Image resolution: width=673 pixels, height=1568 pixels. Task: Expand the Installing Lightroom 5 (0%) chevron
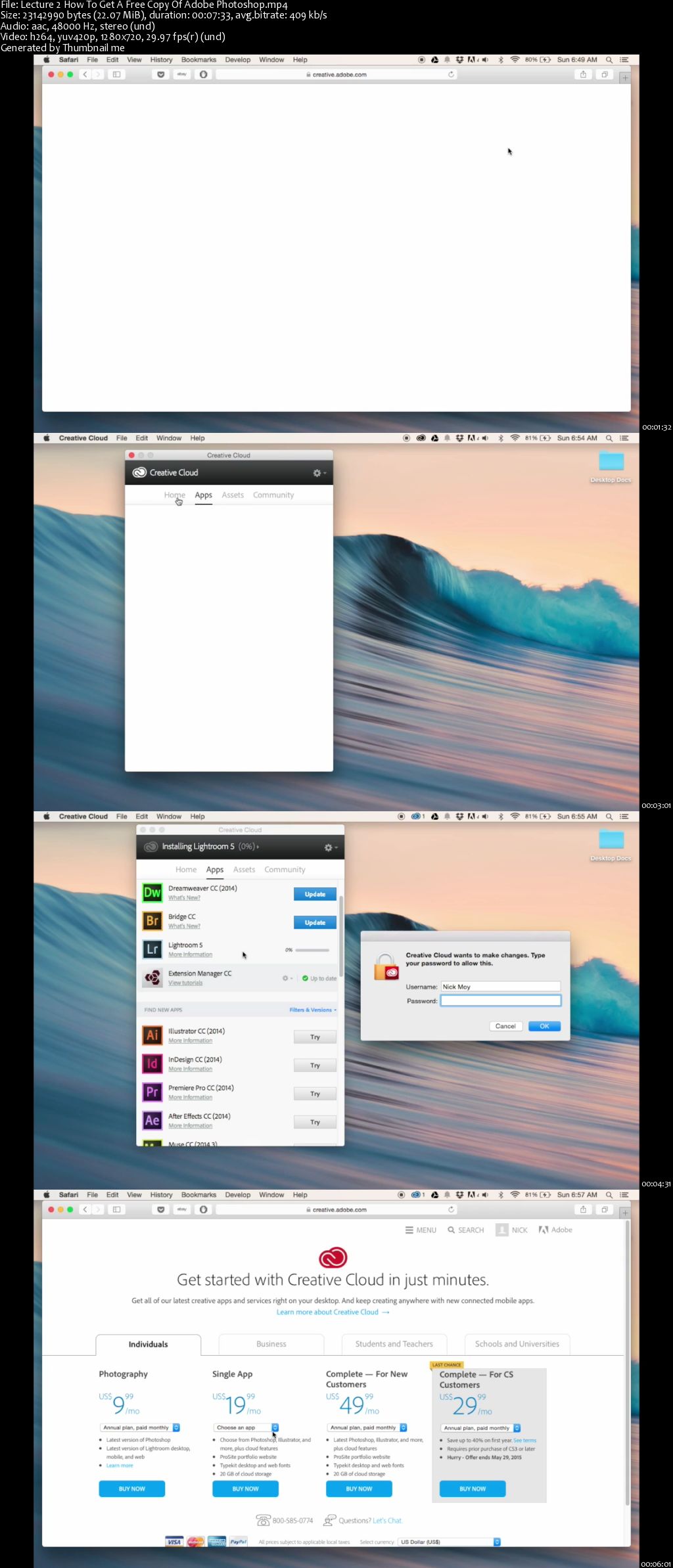[258, 847]
